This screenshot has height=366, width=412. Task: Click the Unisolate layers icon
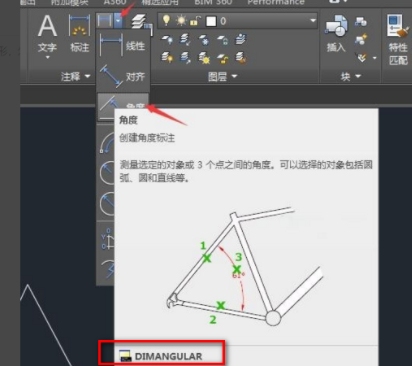tap(185, 57)
